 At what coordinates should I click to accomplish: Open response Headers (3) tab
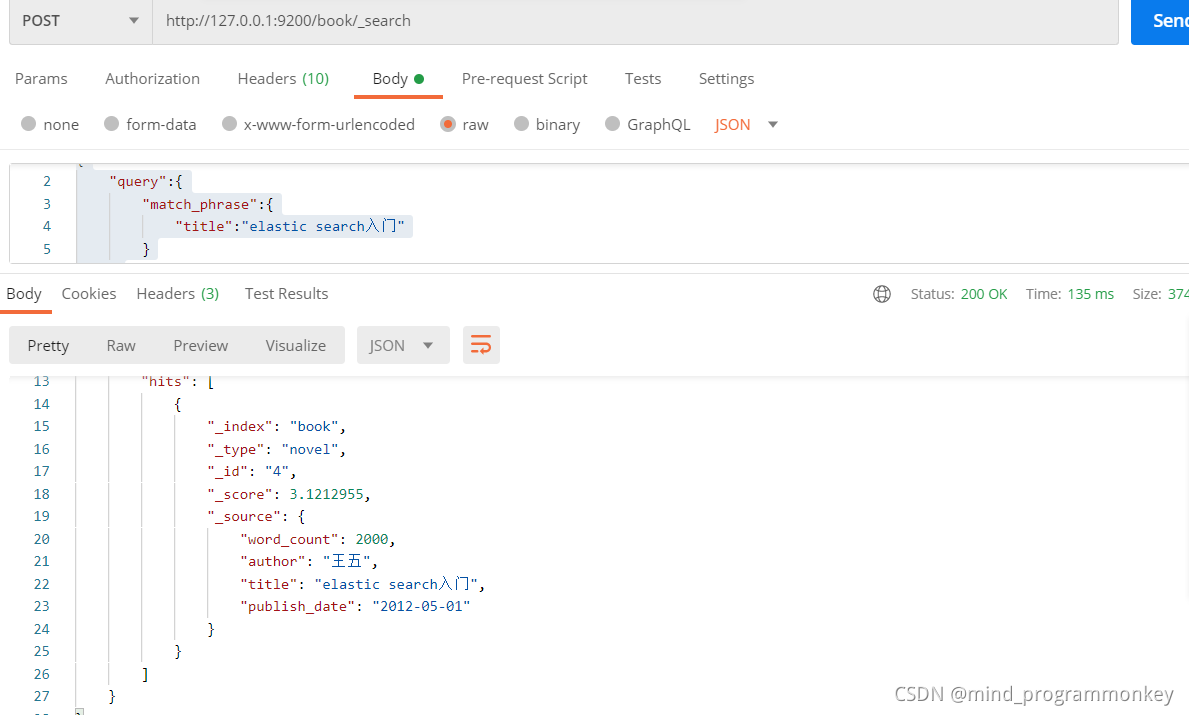tap(177, 294)
